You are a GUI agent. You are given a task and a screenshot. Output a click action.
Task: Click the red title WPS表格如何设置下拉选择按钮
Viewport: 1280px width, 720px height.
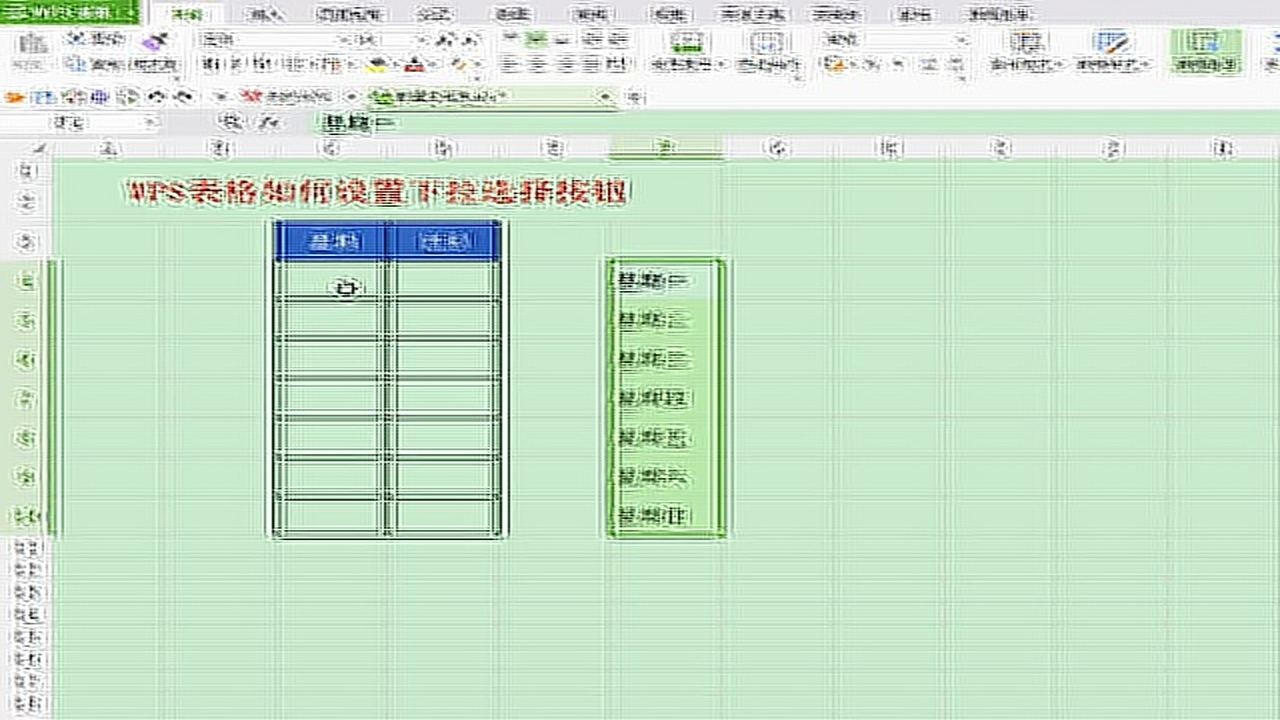coord(377,192)
